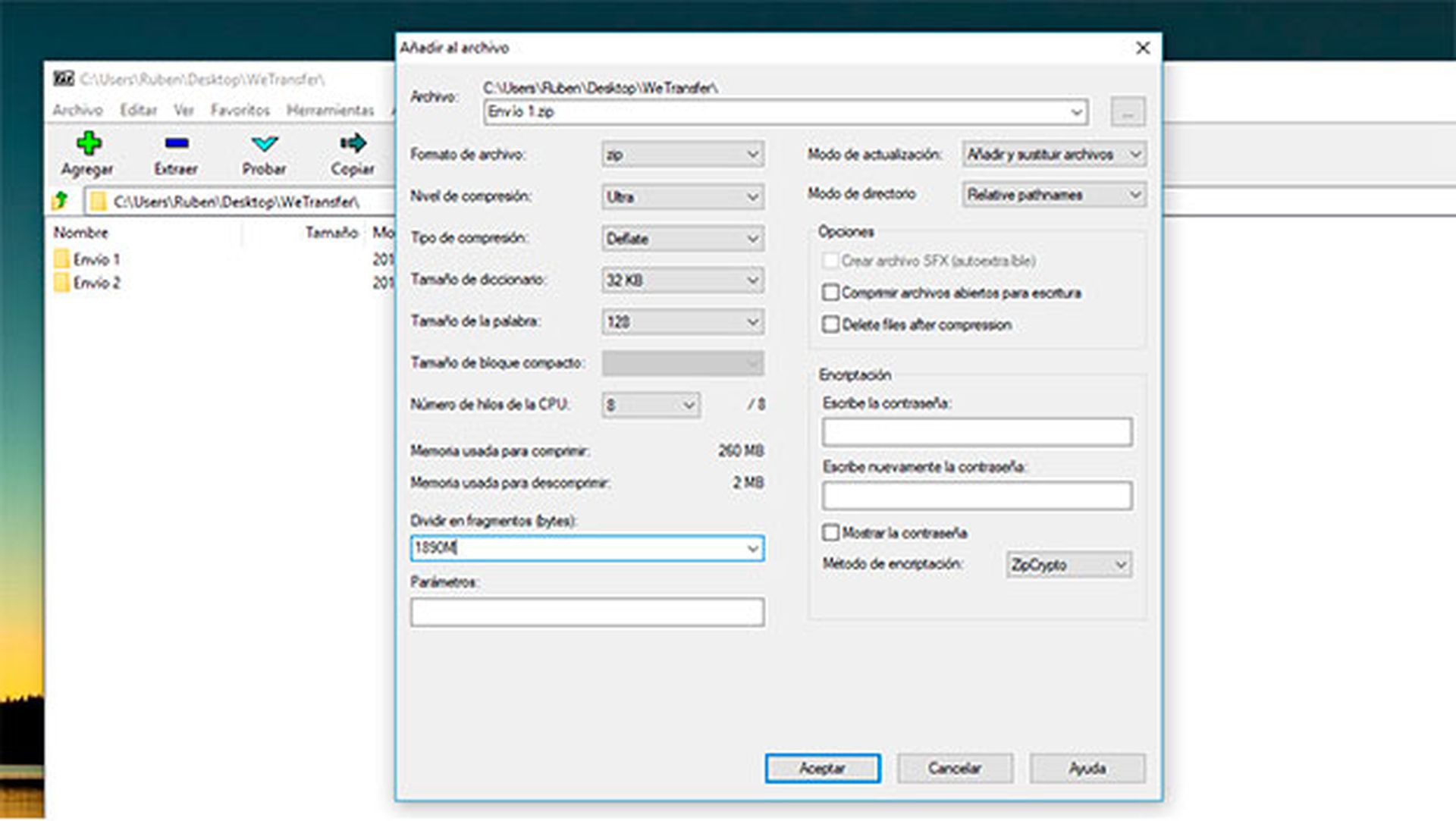Click the Escribe la contraseña field
The image size is (1456, 821).
point(977,432)
